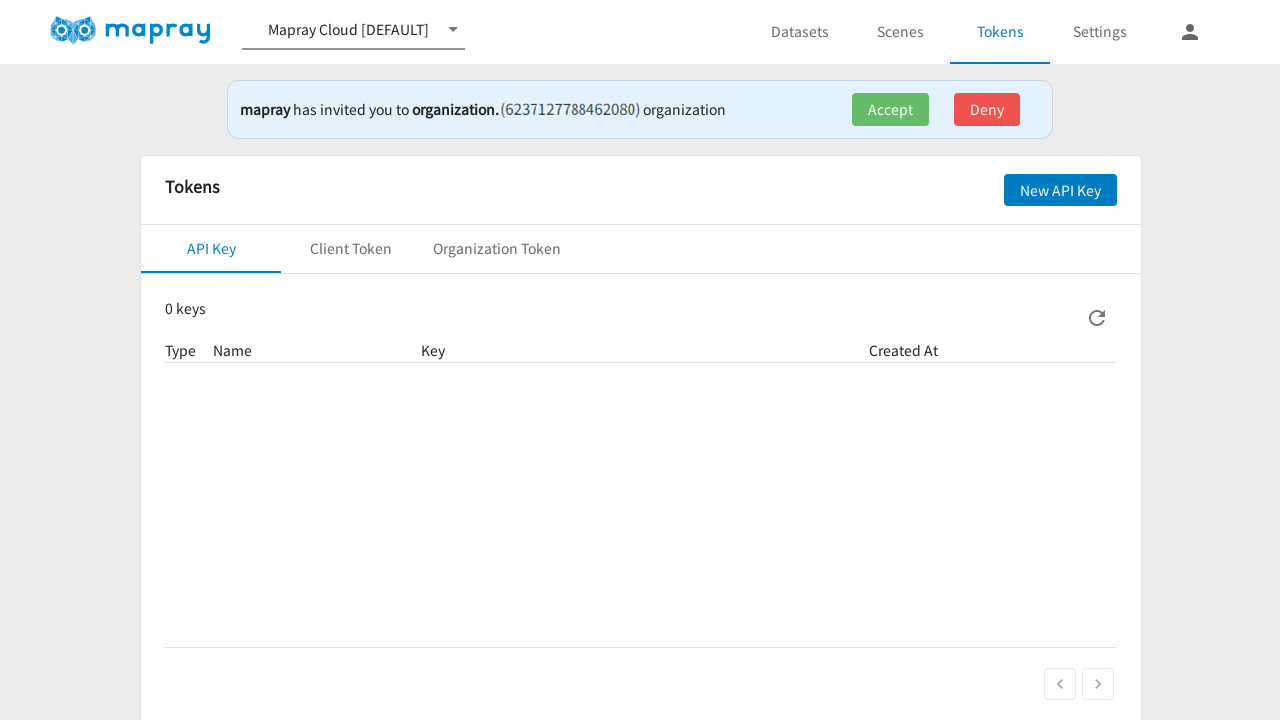
Task: Expand the organization dropdown arrow
Action: pyautogui.click(x=453, y=30)
